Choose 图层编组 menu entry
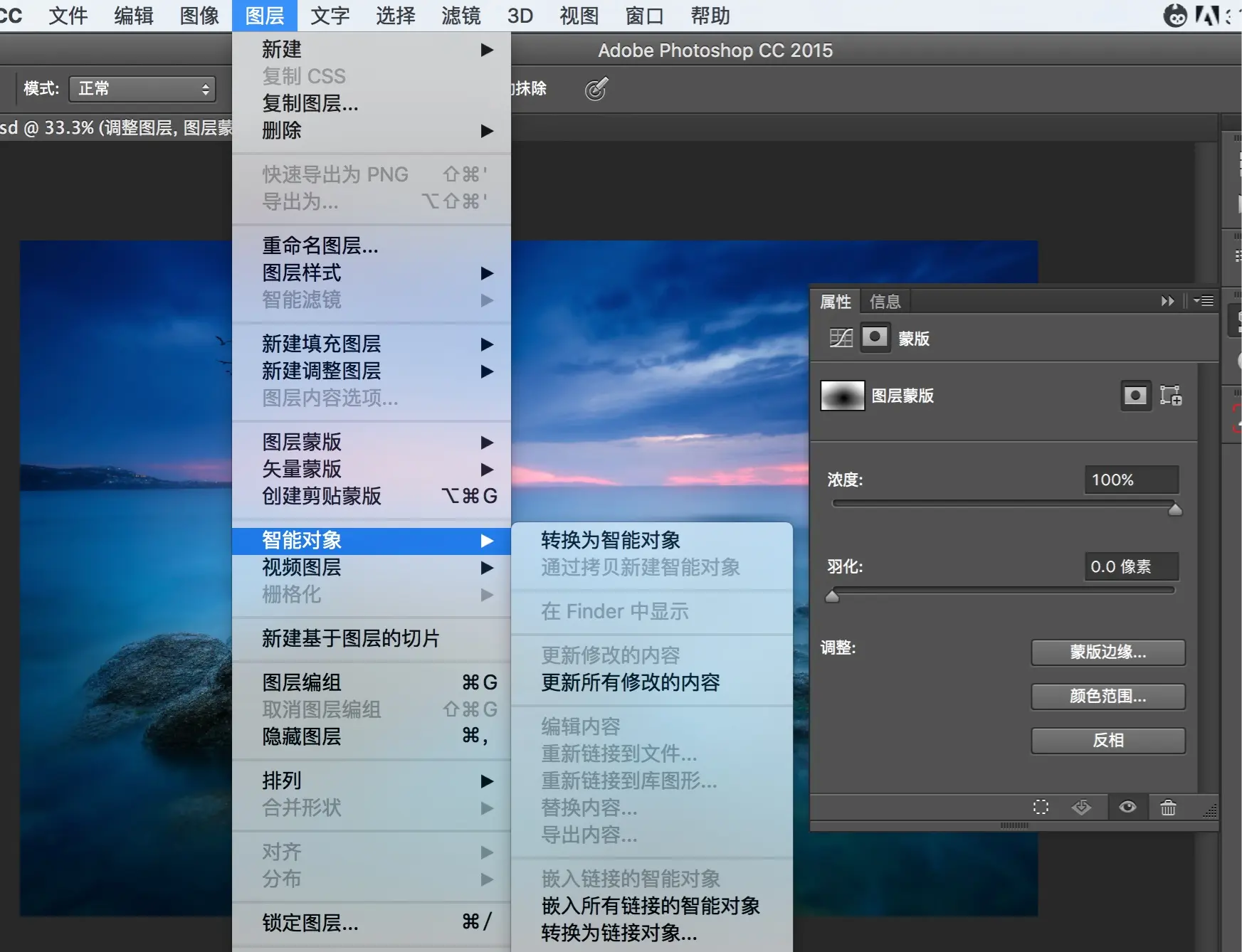1242x952 pixels. click(372, 682)
